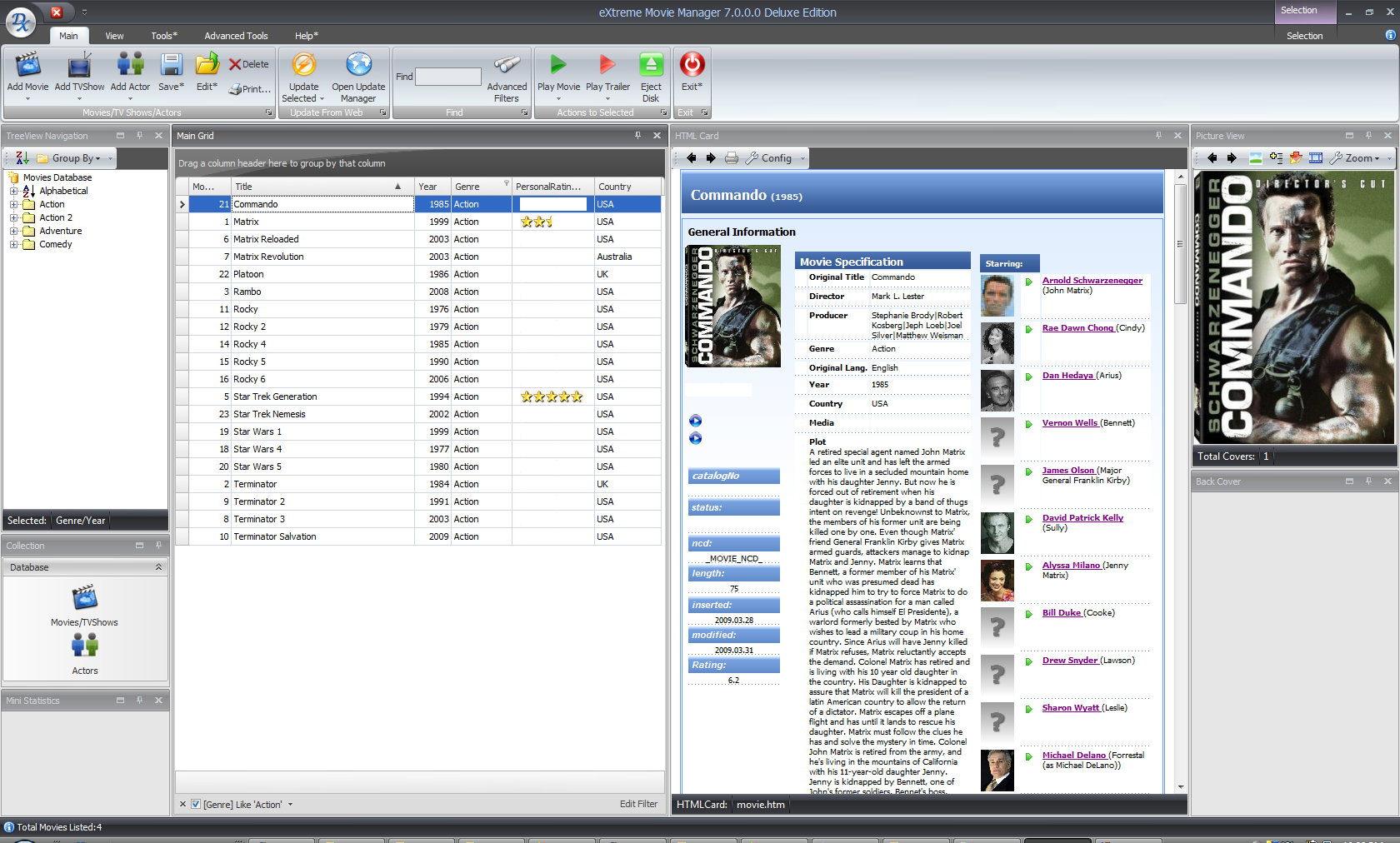
Task: Open the View ribbon tab
Action: [114, 36]
